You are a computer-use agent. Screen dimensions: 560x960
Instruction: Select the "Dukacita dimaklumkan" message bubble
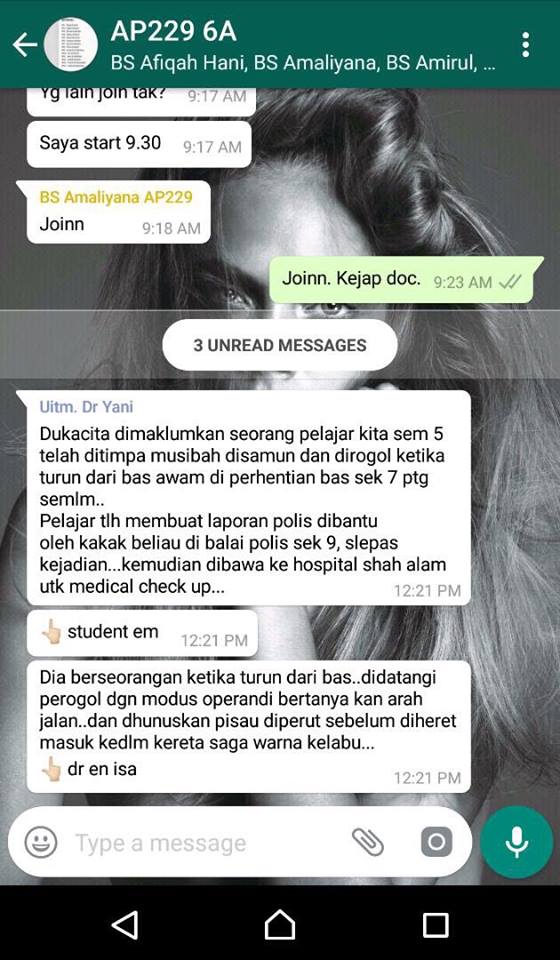[x=248, y=498]
